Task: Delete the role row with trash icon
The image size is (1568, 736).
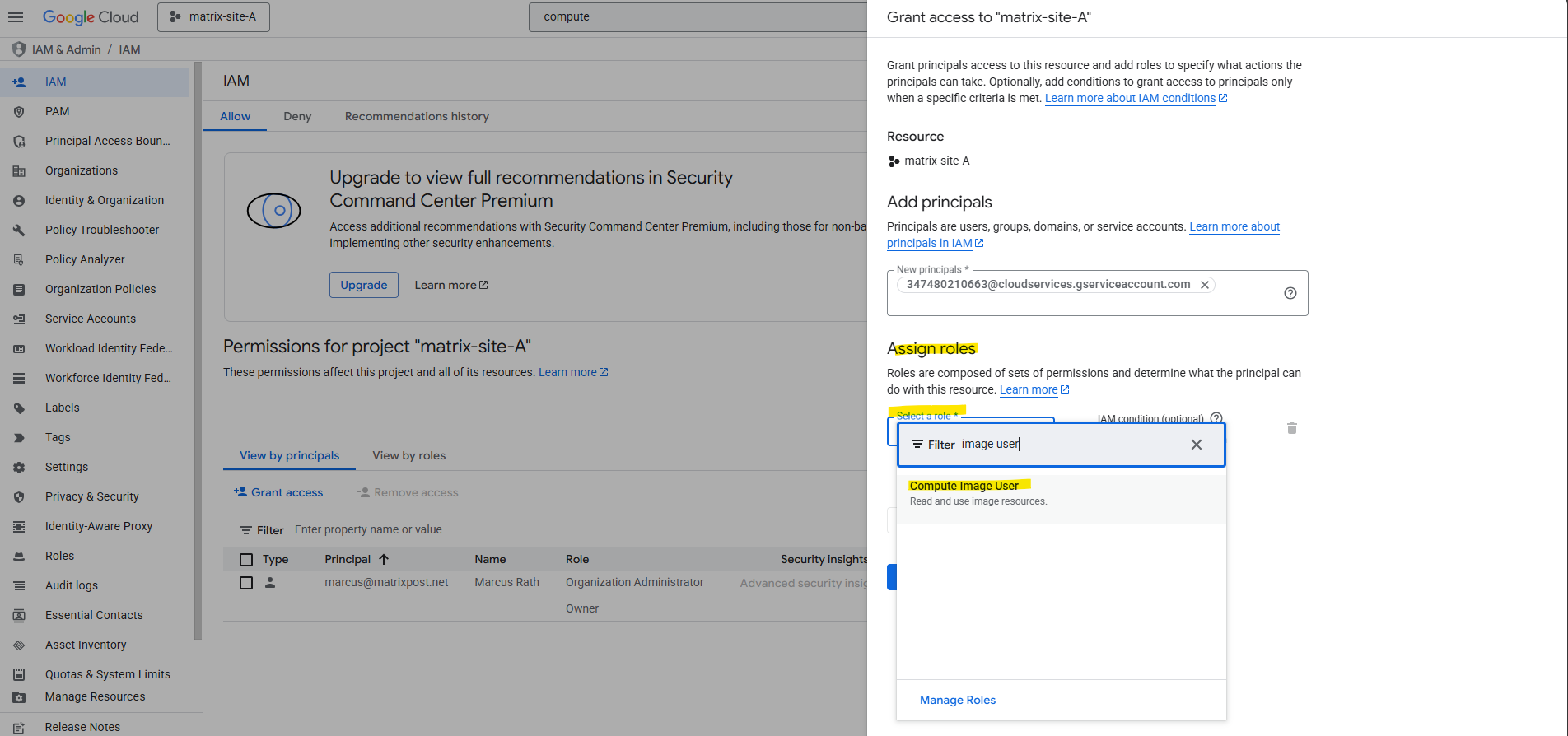Action: pos(1291,428)
